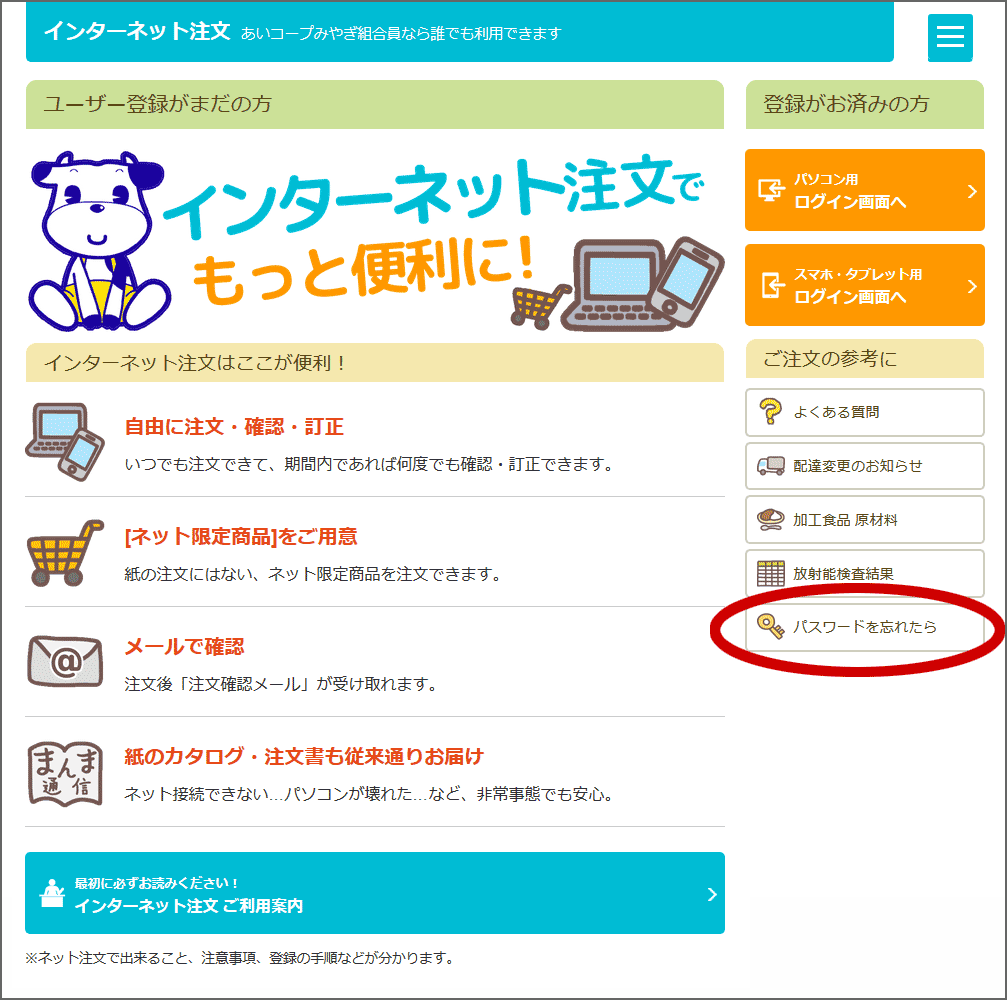1007x1000 pixels.
Task: Open パスワードを忘れたら link
Action: pos(864,627)
